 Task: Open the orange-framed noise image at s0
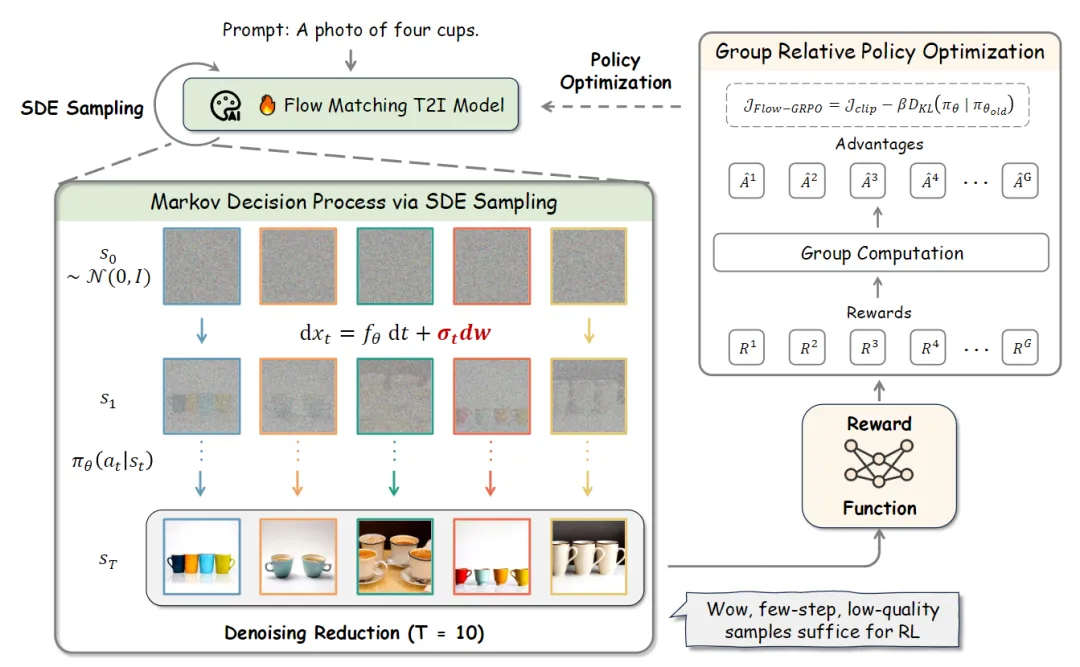point(298,266)
